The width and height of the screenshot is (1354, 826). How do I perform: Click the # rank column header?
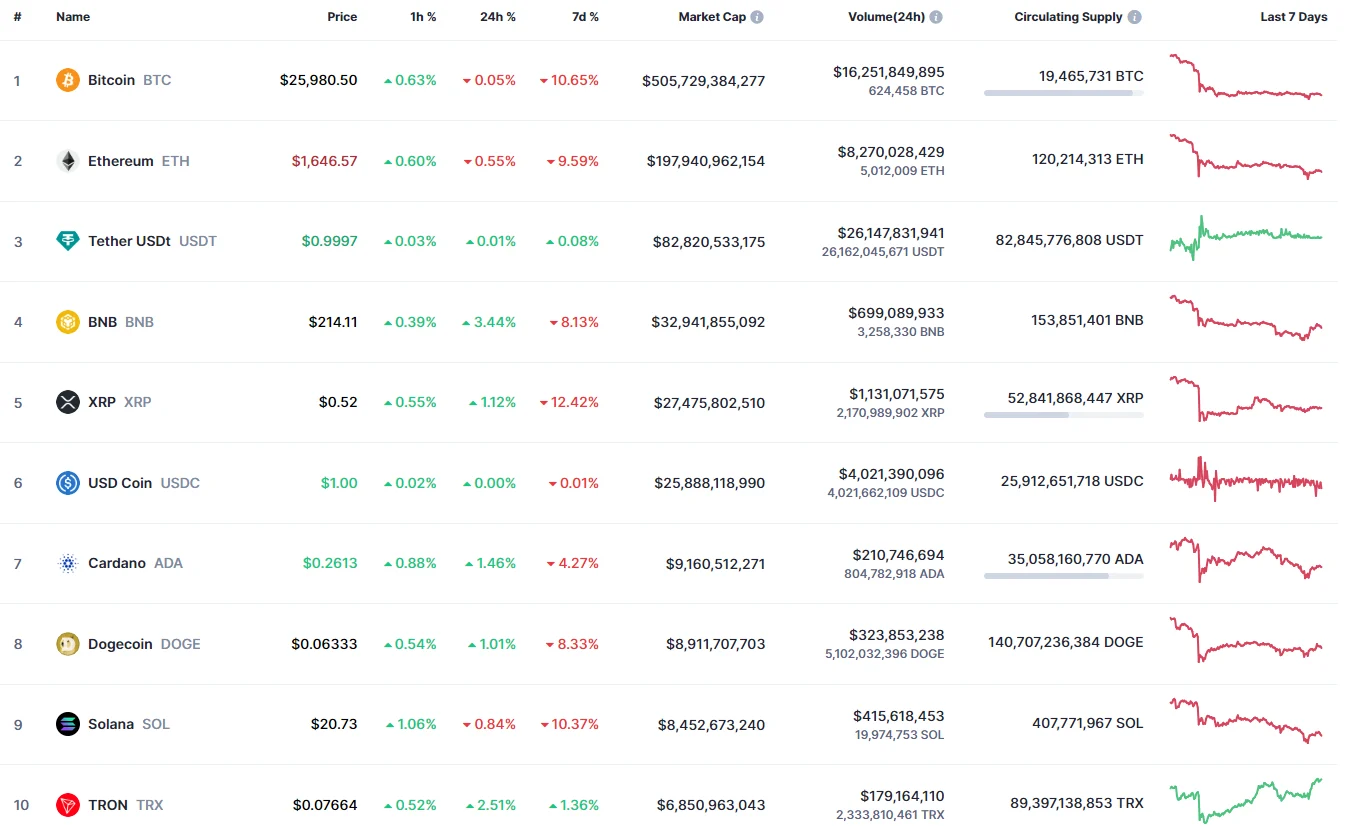tap(17, 17)
